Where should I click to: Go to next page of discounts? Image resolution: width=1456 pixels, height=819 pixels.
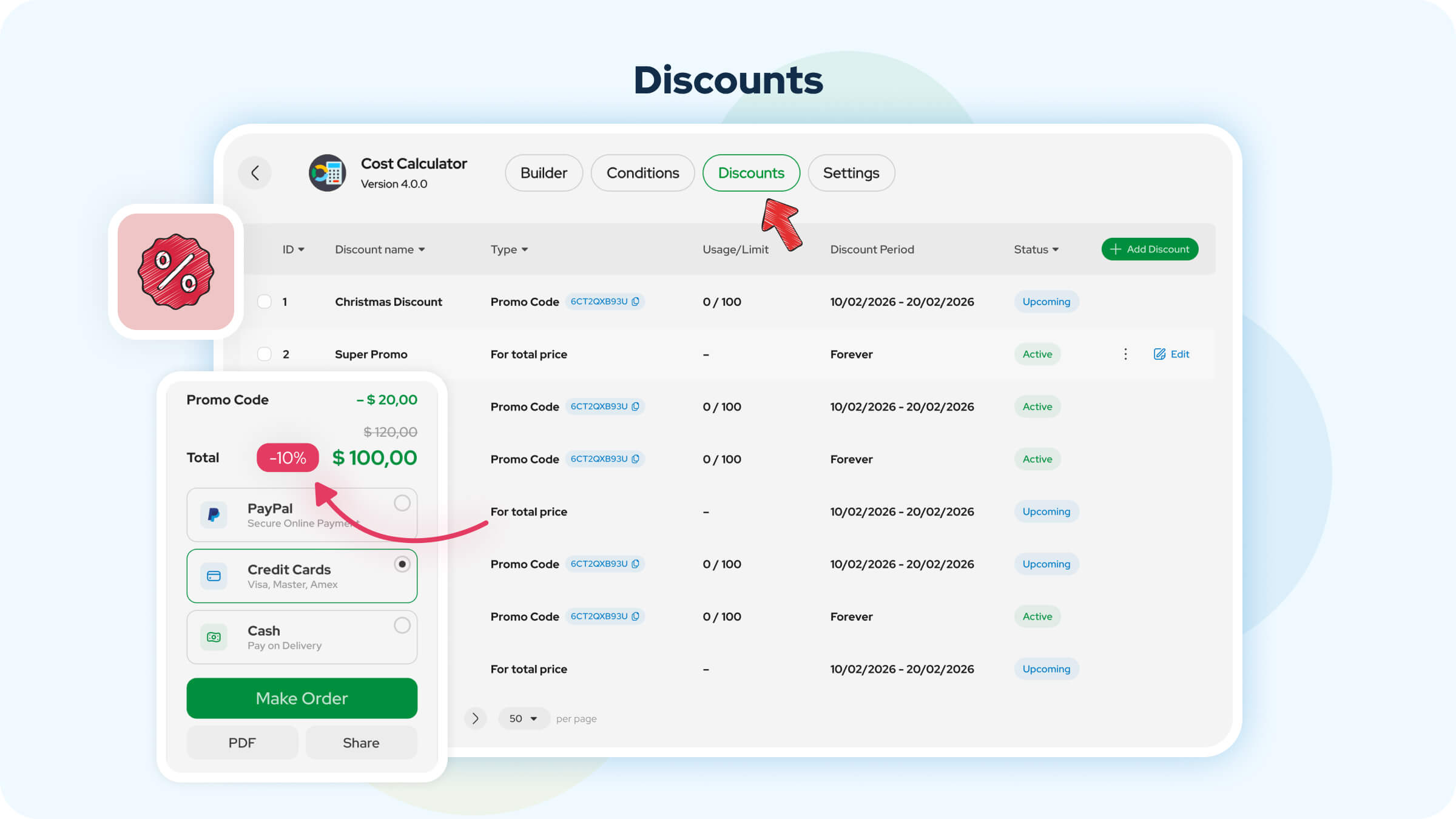475,718
